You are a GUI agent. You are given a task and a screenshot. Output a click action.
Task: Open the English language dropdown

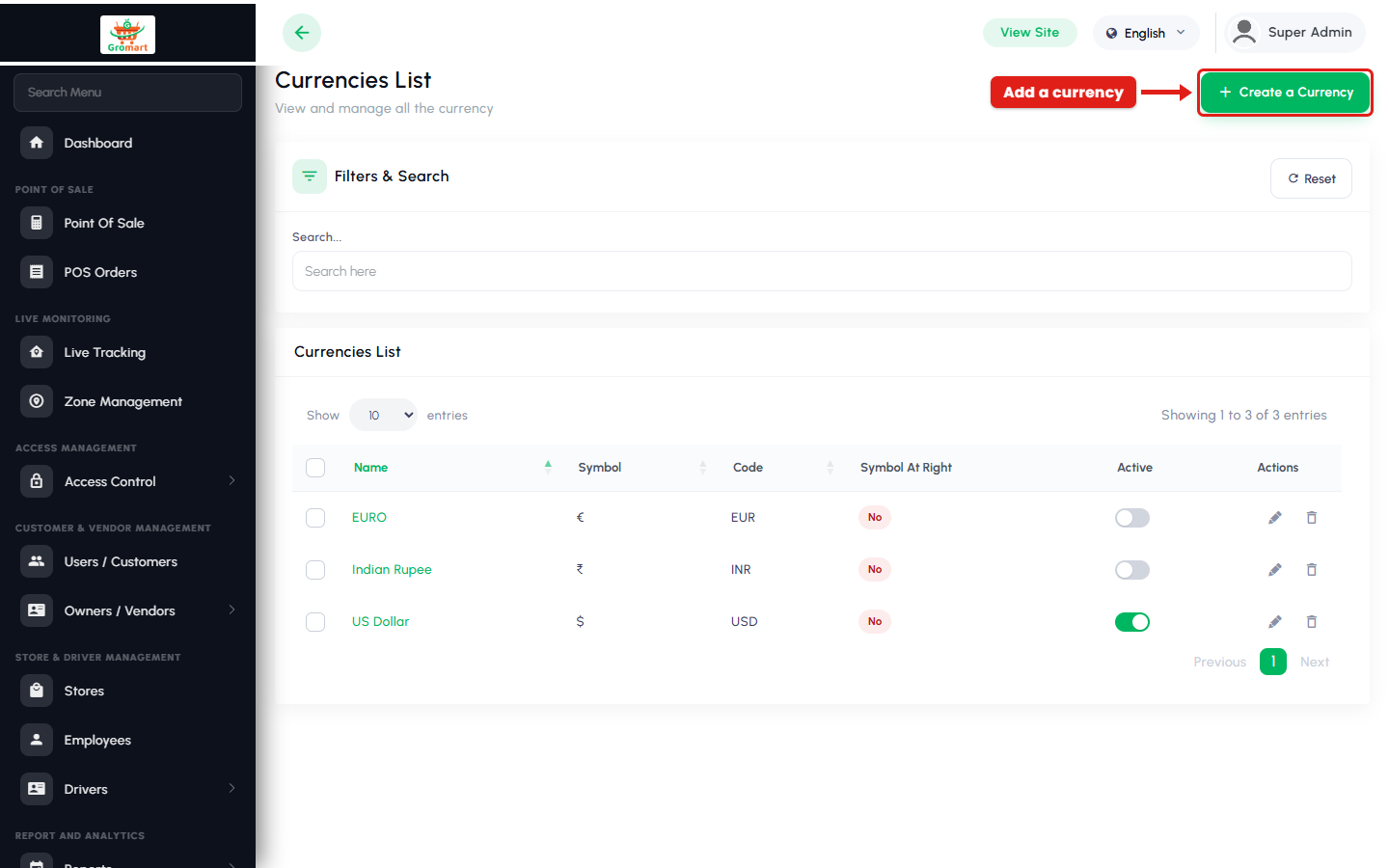tap(1146, 33)
